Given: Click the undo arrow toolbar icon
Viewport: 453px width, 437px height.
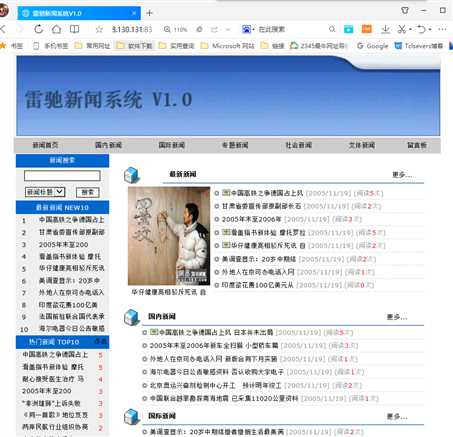Looking at the screenshot, I should tap(422, 29).
